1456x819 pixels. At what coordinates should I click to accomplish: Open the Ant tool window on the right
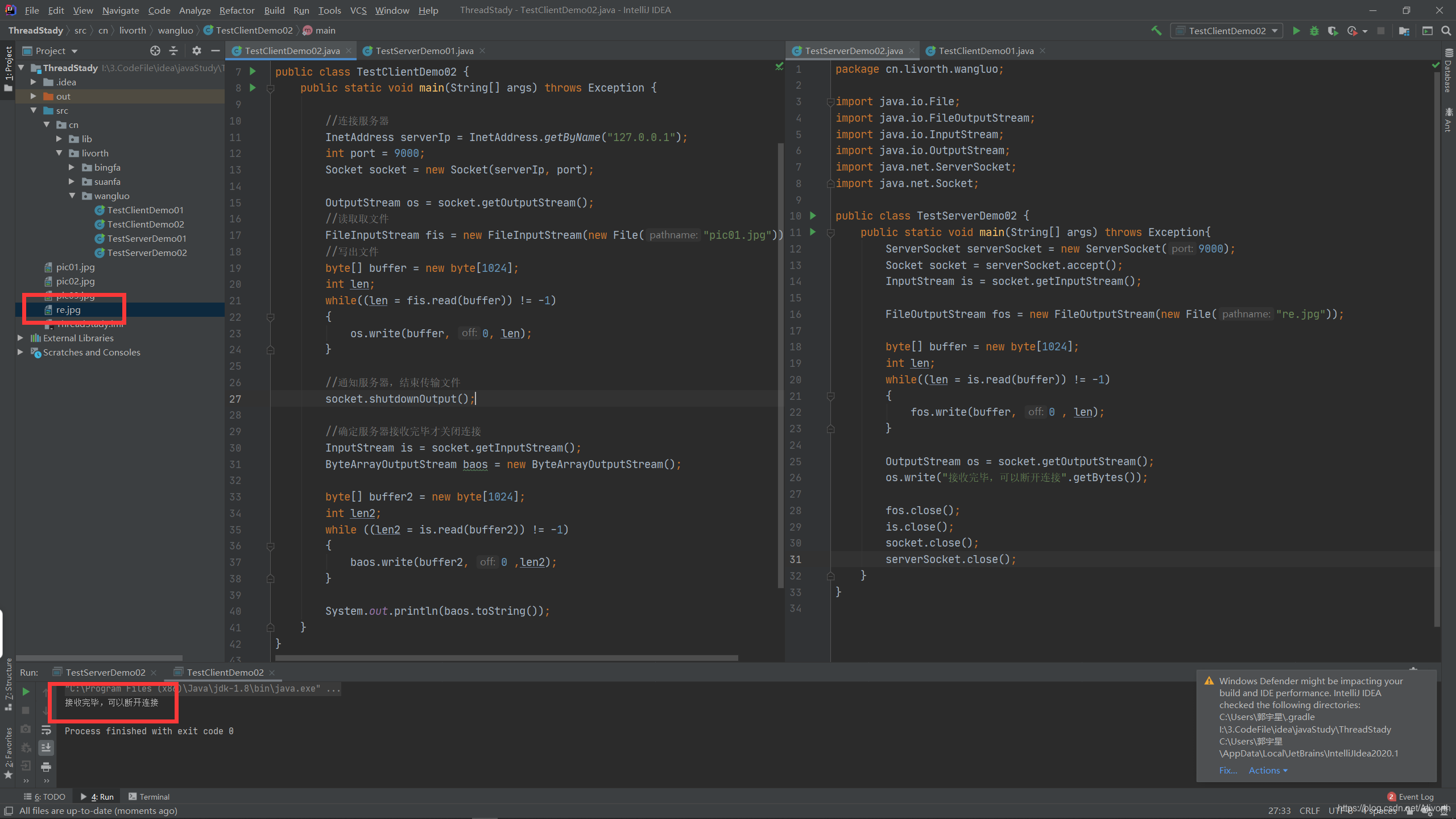coord(1448,119)
